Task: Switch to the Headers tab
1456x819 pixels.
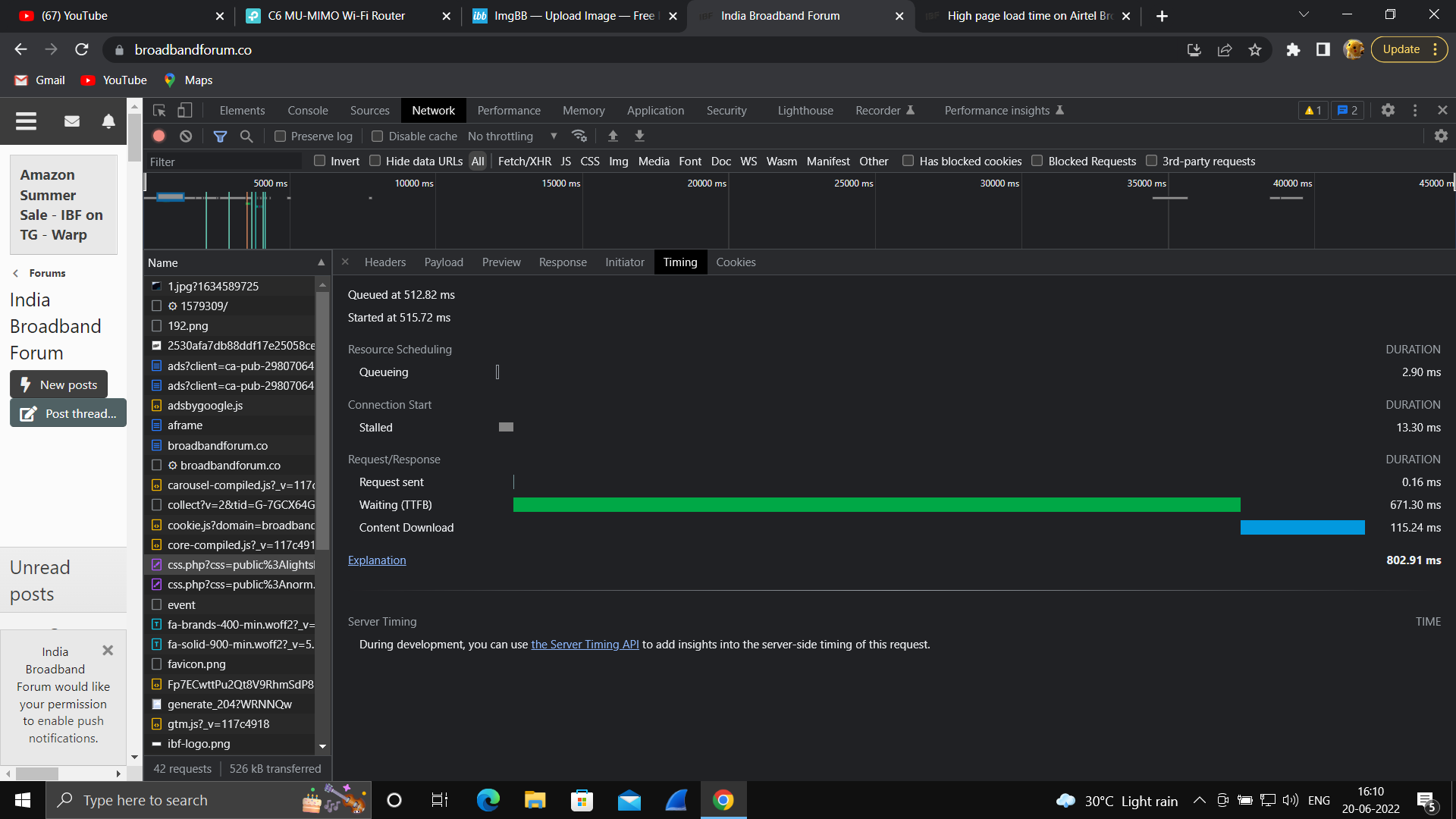Action: (x=384, y=262)
